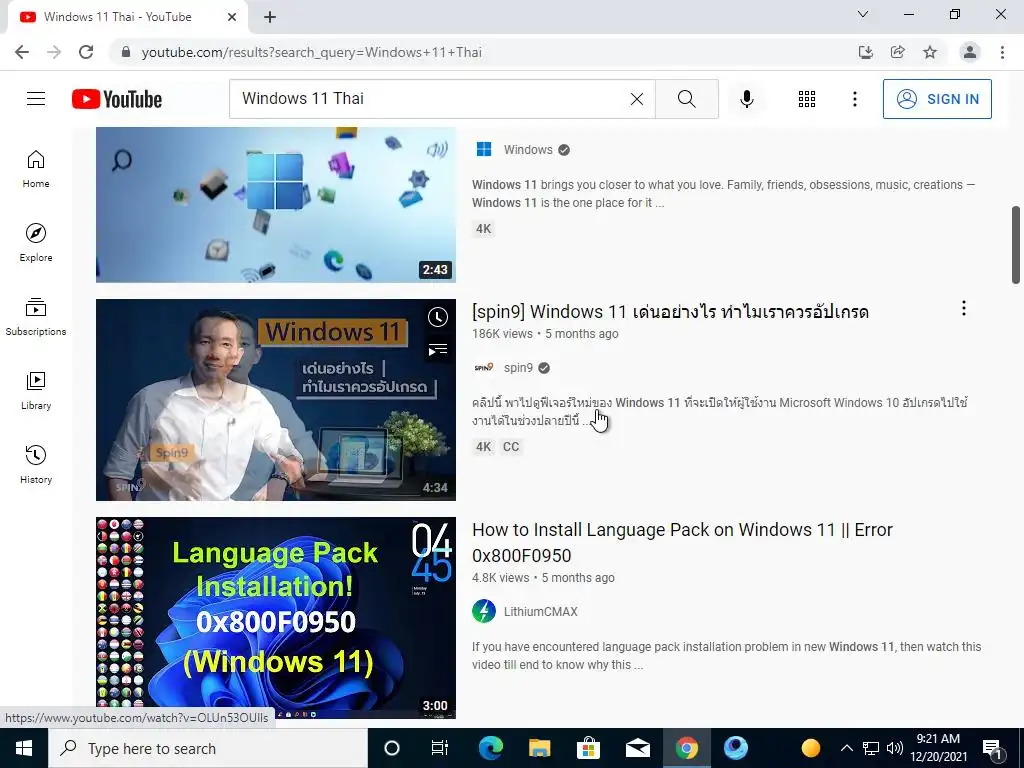
Task: Open the spin9 channel avatar
Action: (484, 368)
